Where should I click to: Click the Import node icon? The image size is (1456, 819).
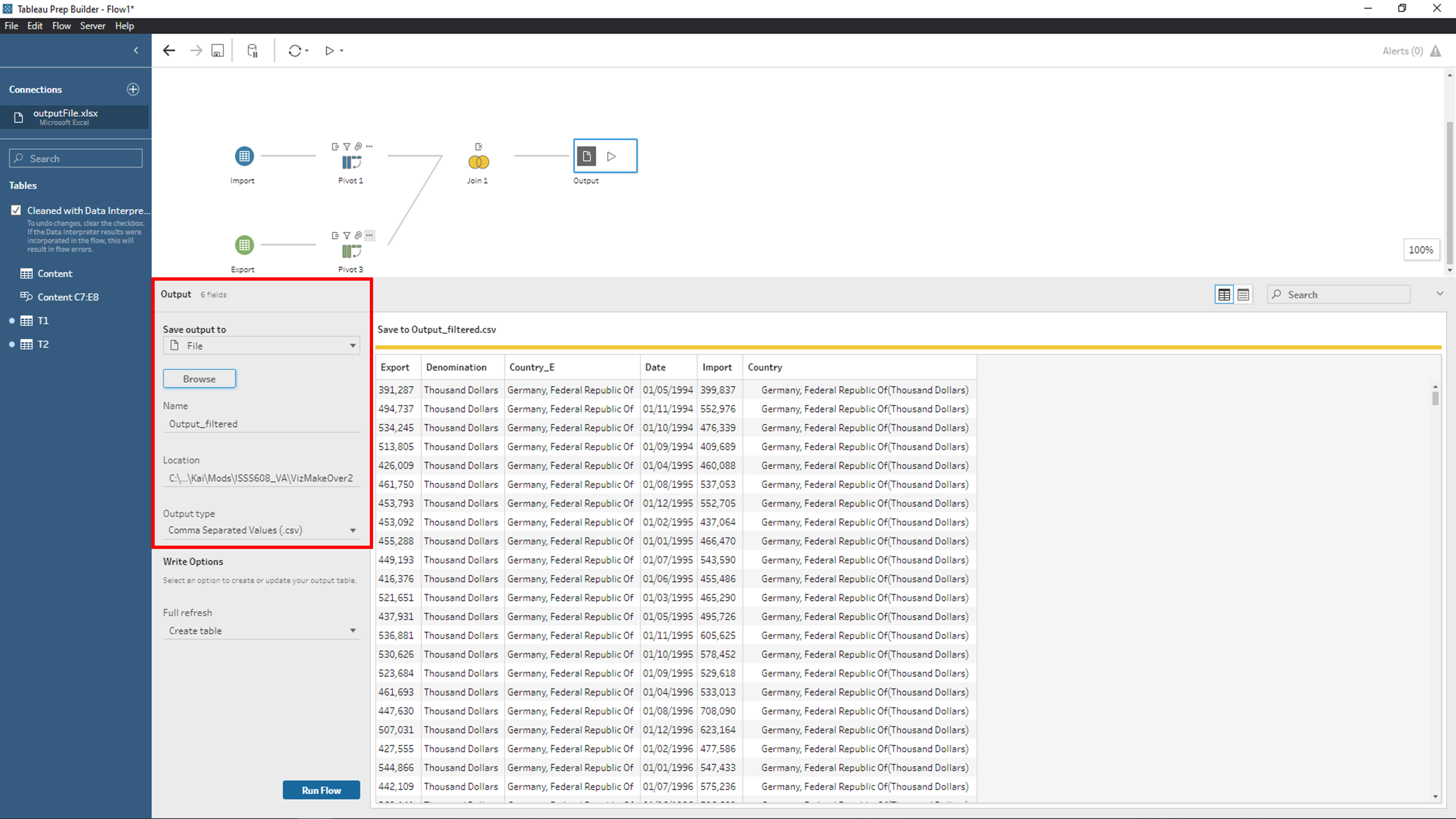click(x=243, y=157)
